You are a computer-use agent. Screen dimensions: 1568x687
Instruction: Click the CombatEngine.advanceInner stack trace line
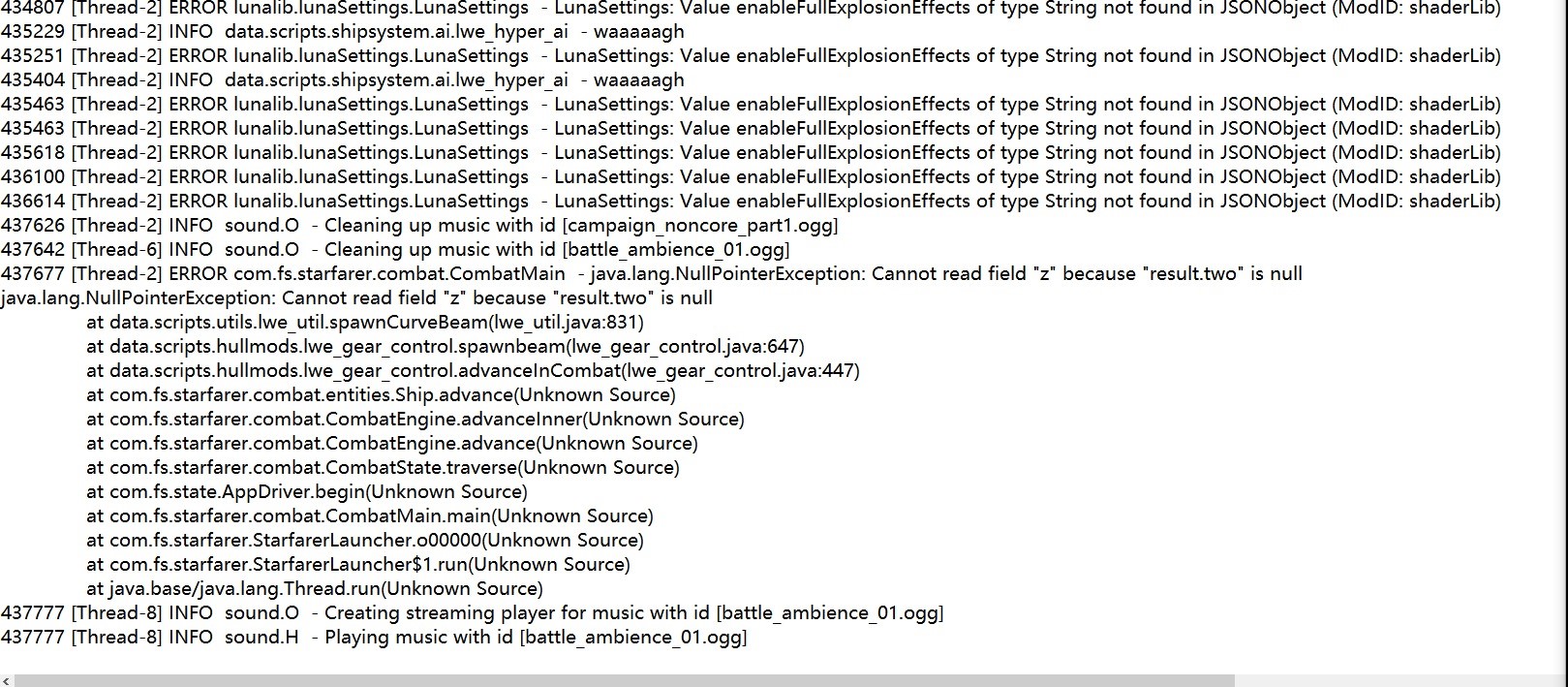[x=415, y=420]
